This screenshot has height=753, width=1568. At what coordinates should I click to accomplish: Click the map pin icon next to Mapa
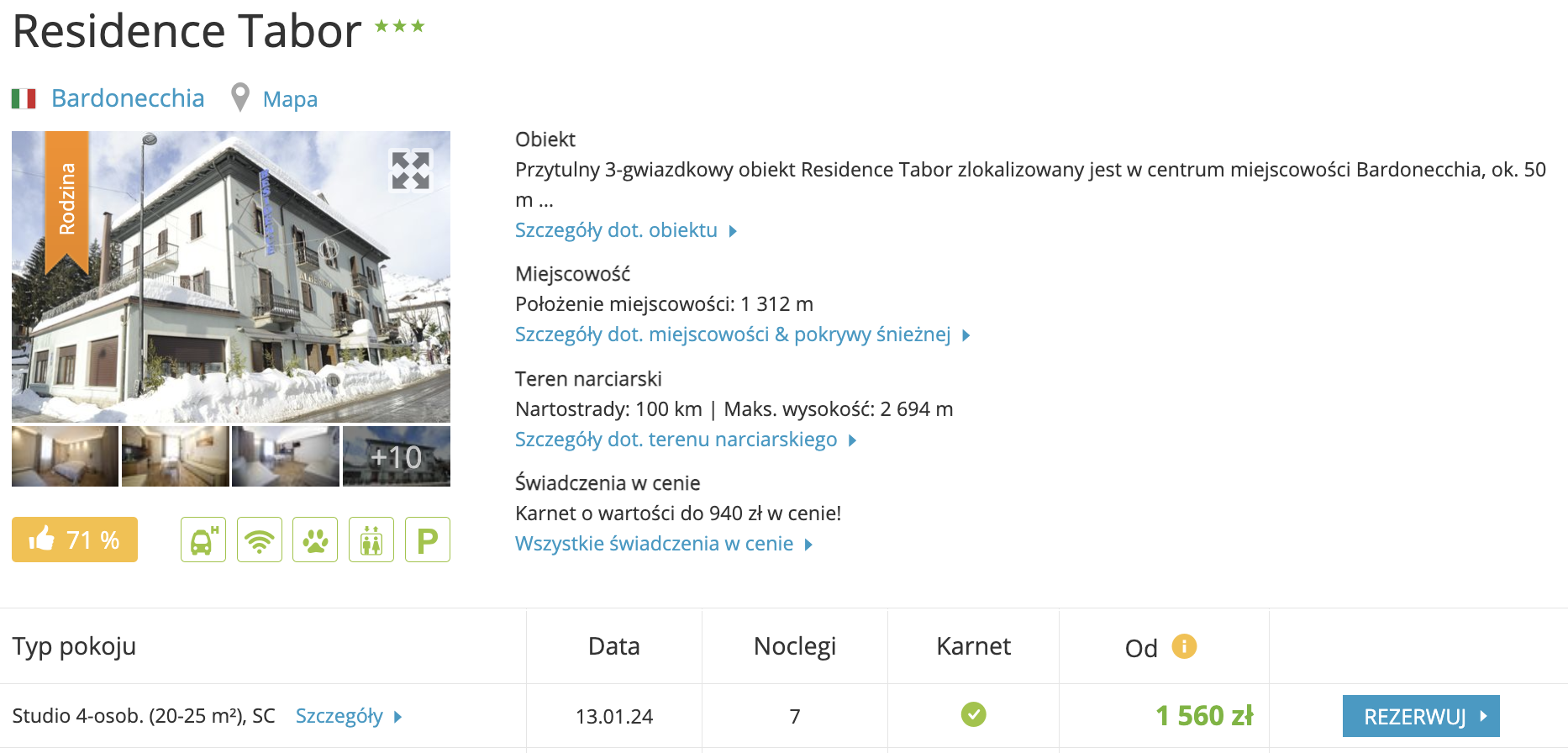(240, 97)
